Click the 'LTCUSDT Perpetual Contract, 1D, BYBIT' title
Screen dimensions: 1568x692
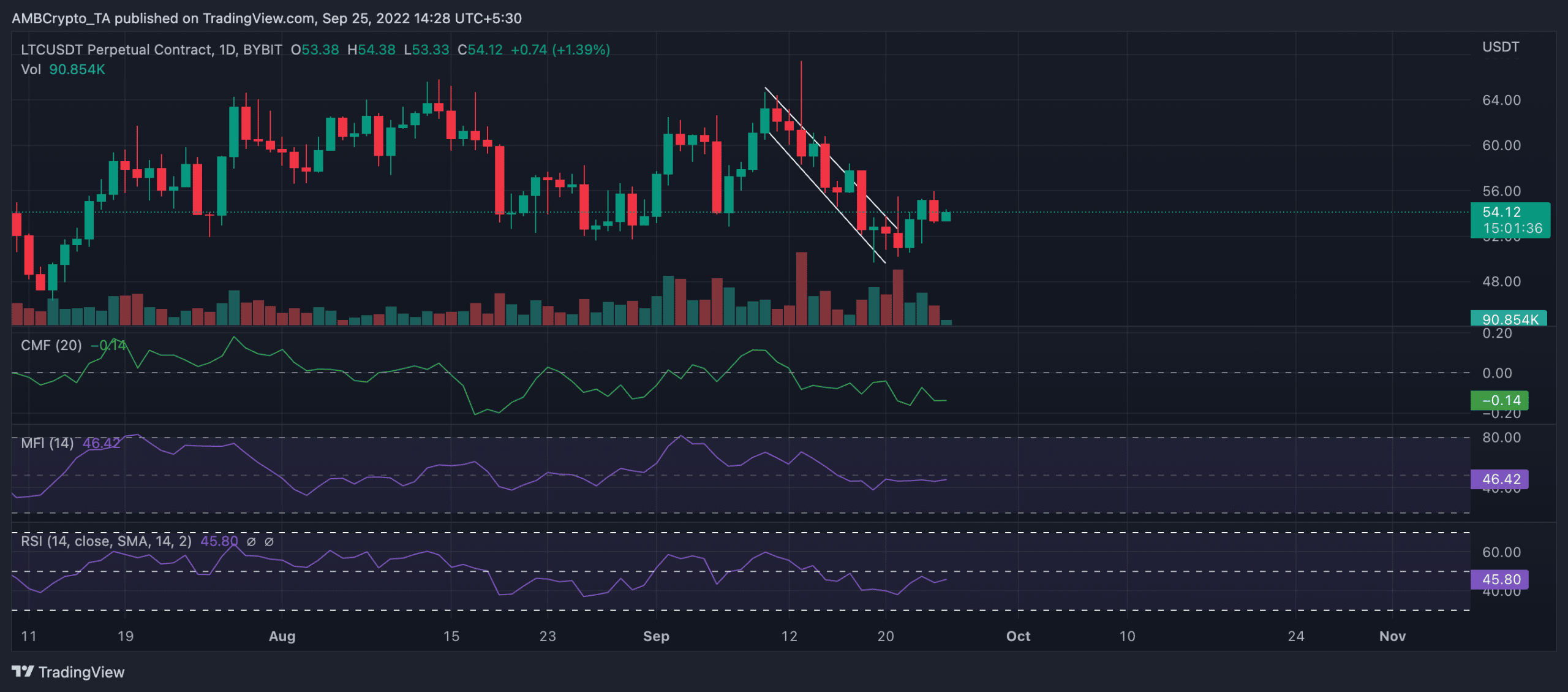click(x=151, y=50)
